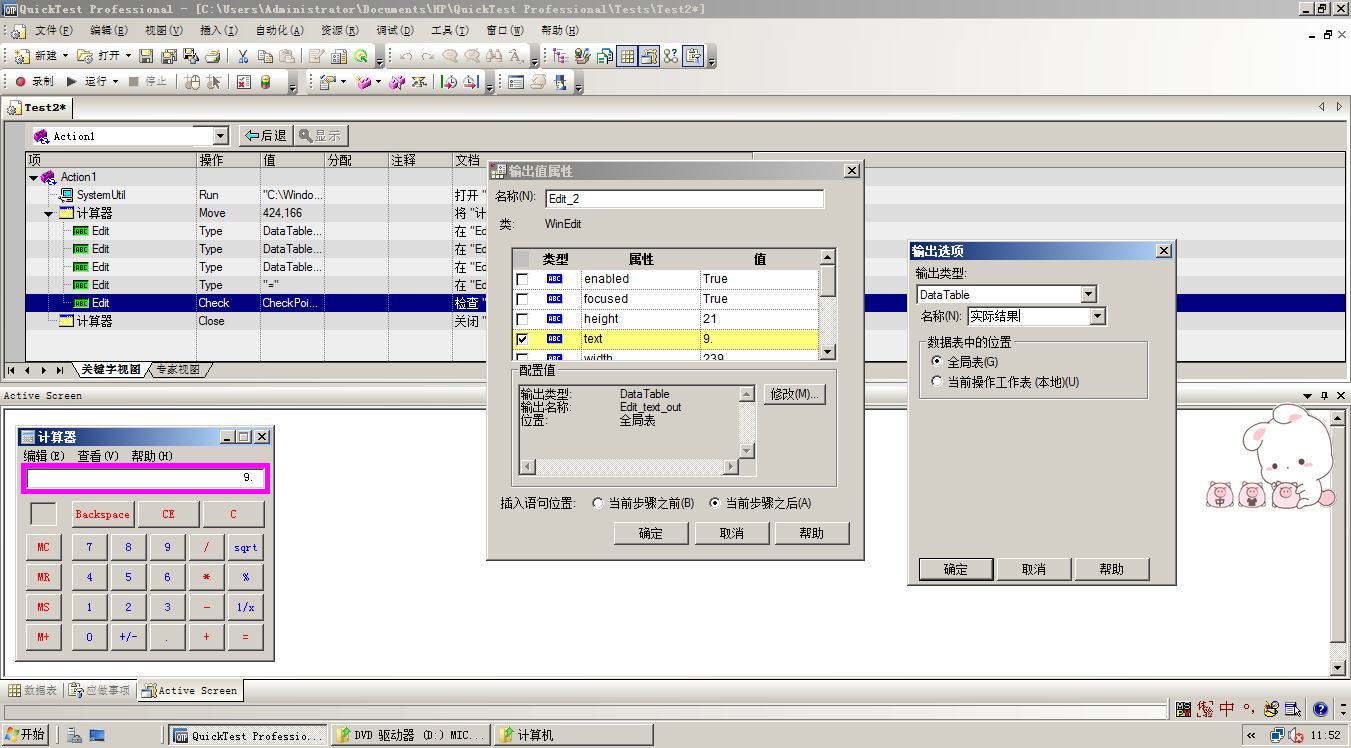
Task: Click 取消 in the 输出值属性 dialog
Action: click(x=732, y=533)
